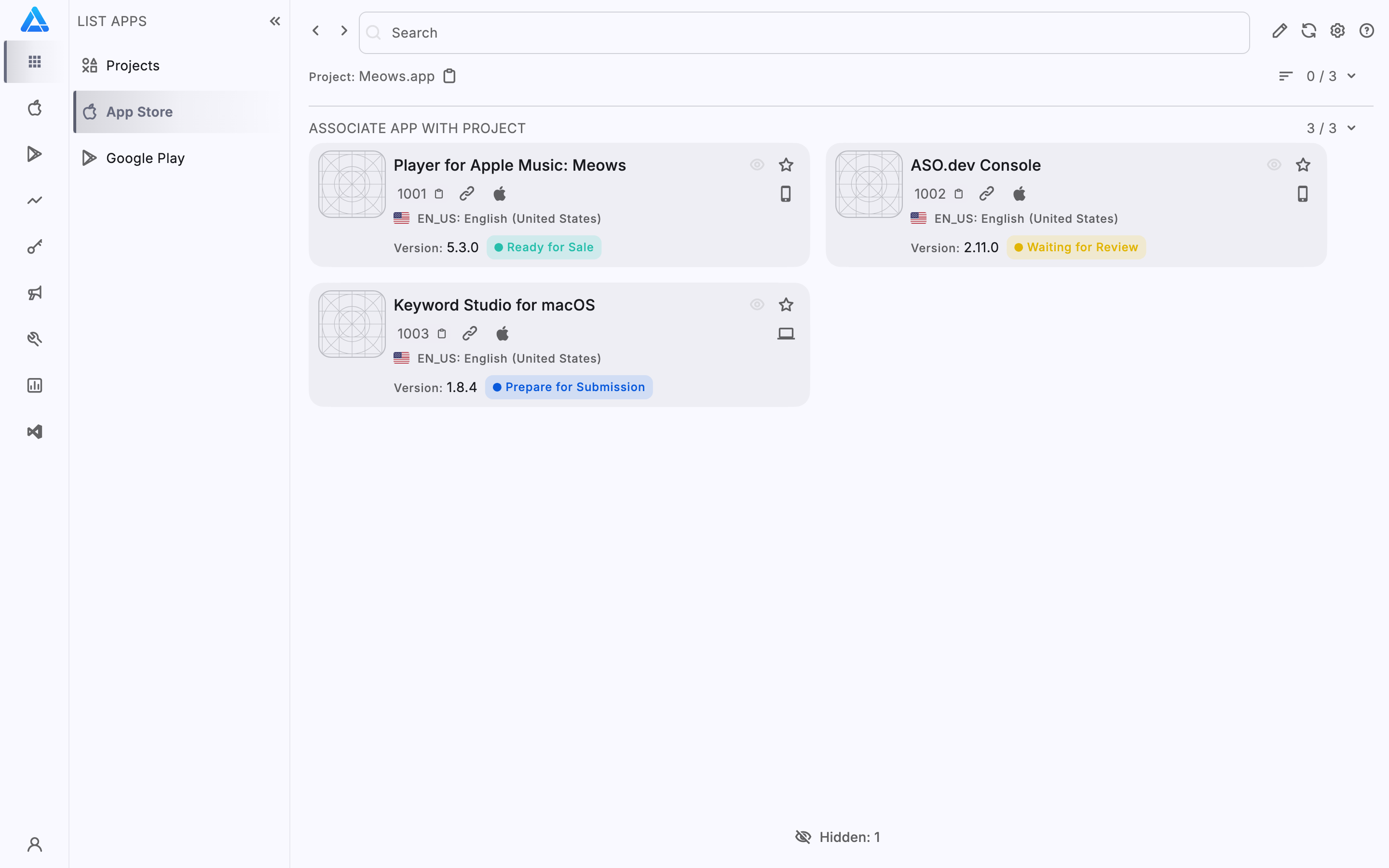Open the tools wrench sidebar icon

(34, 339)
